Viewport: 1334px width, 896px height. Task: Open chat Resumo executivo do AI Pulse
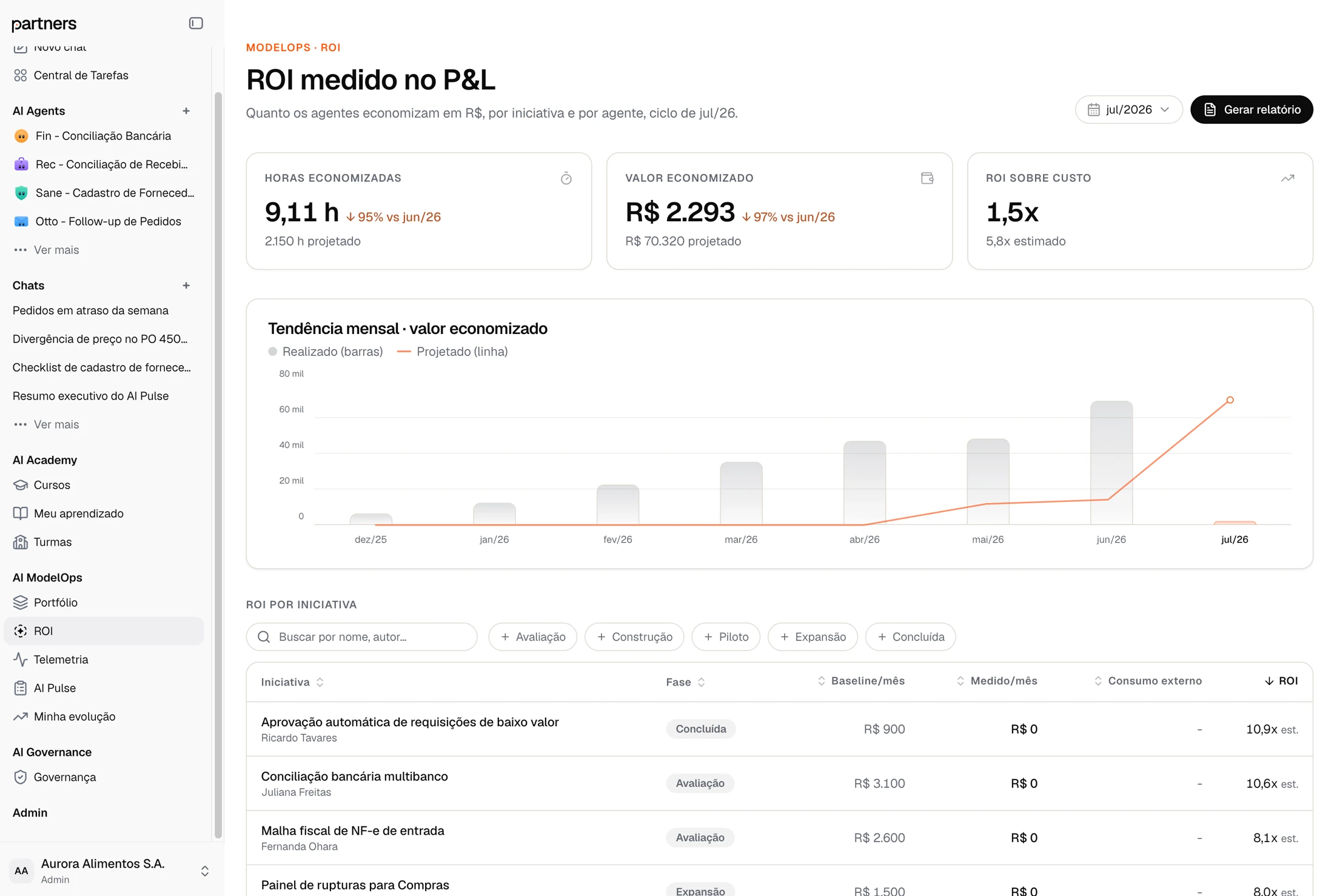104,396
